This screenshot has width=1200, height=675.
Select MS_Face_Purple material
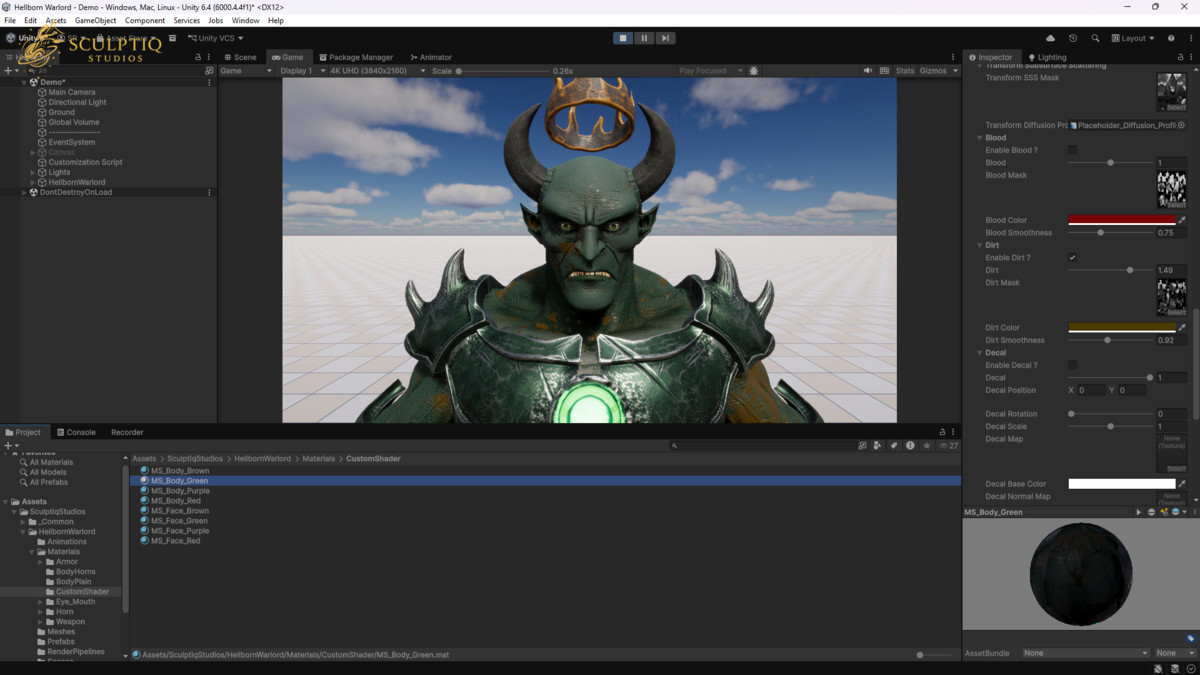180,531
